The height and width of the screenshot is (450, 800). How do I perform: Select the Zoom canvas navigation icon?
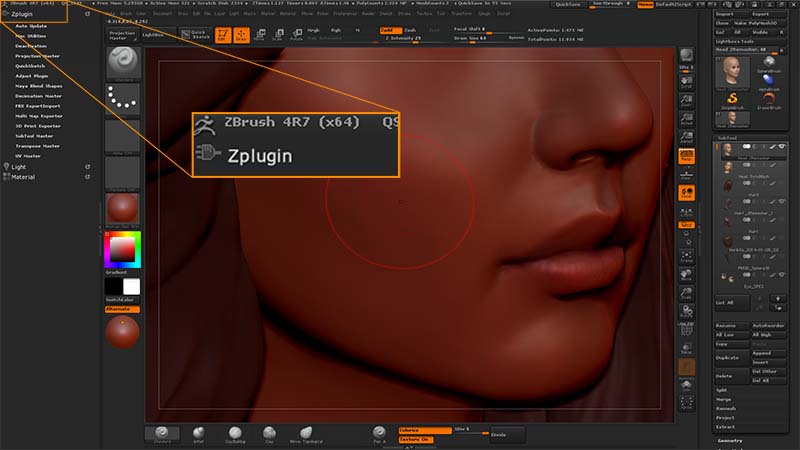coord(686,101)
